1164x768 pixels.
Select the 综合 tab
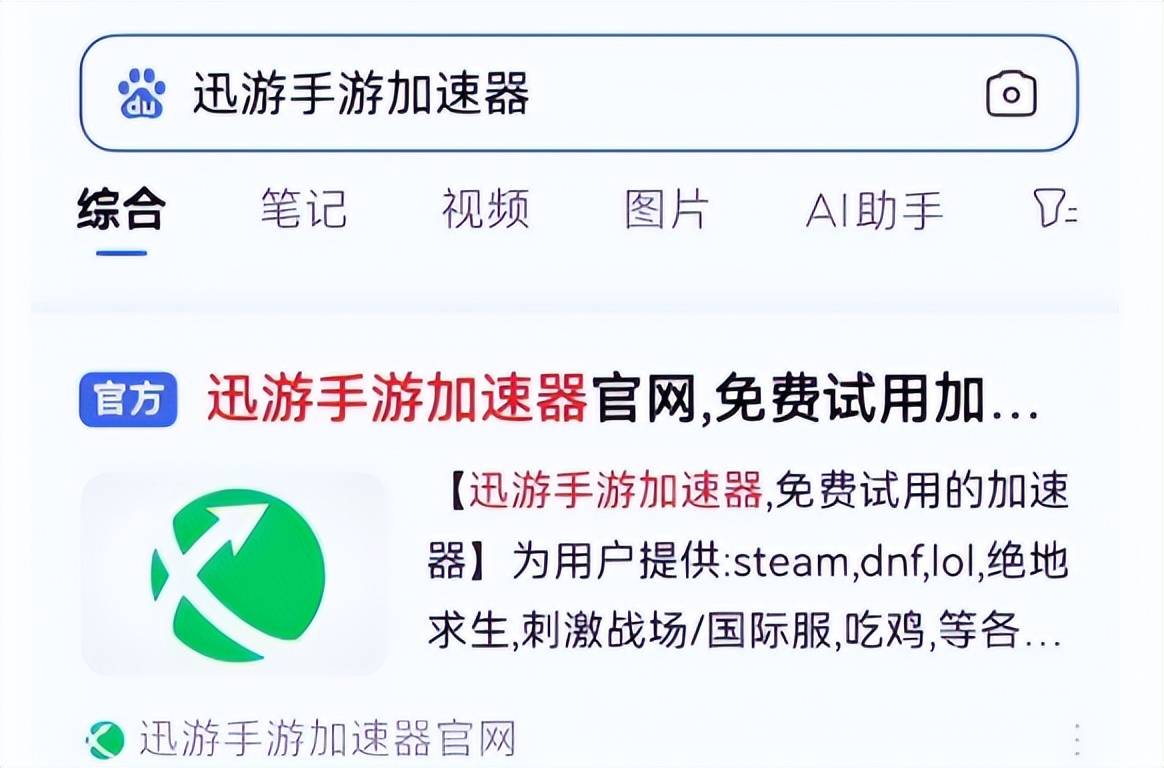pos(121,209)
